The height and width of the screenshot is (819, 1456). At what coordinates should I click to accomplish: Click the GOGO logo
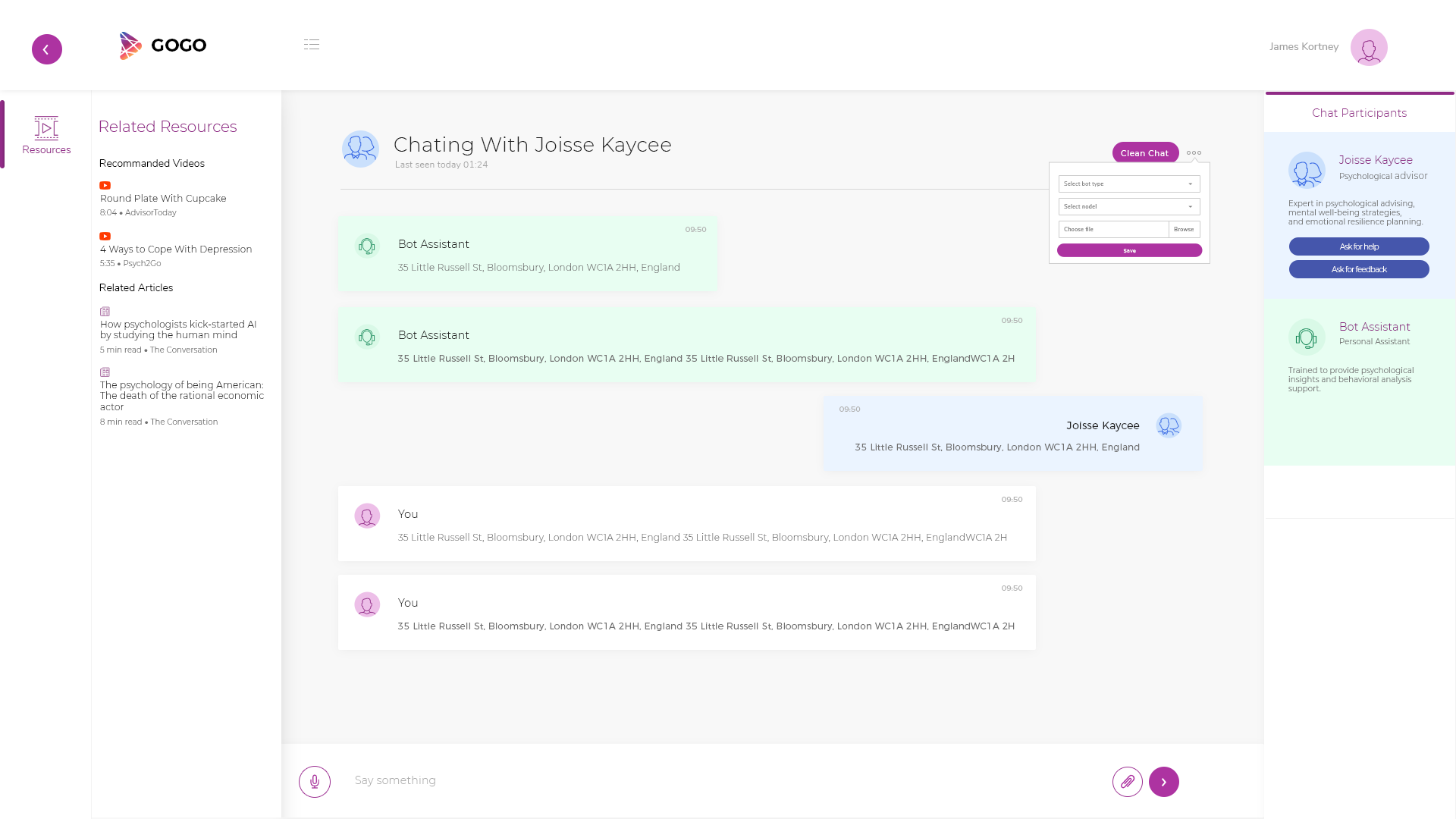(163, 45)
